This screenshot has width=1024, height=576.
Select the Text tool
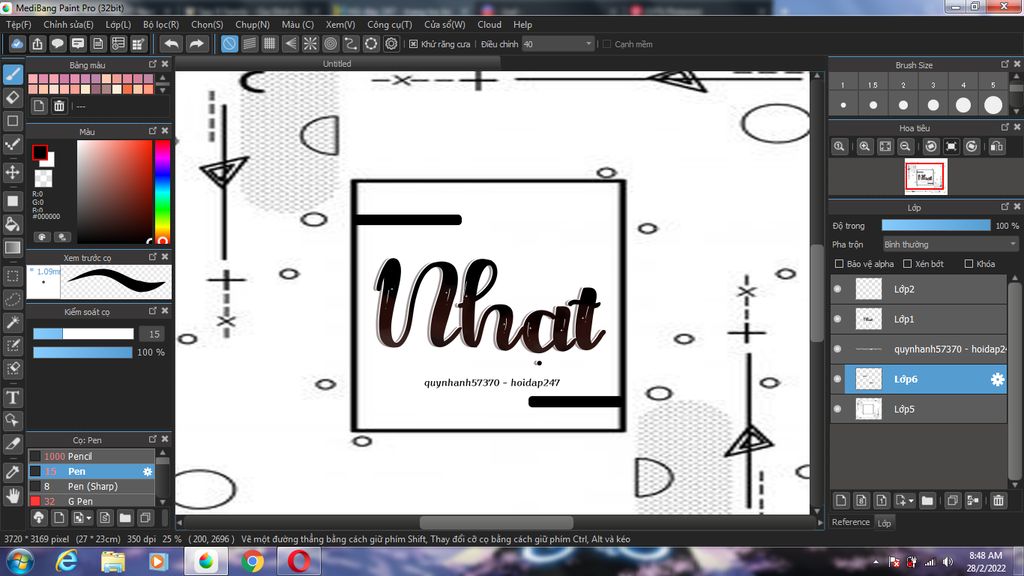pos(12,397)
